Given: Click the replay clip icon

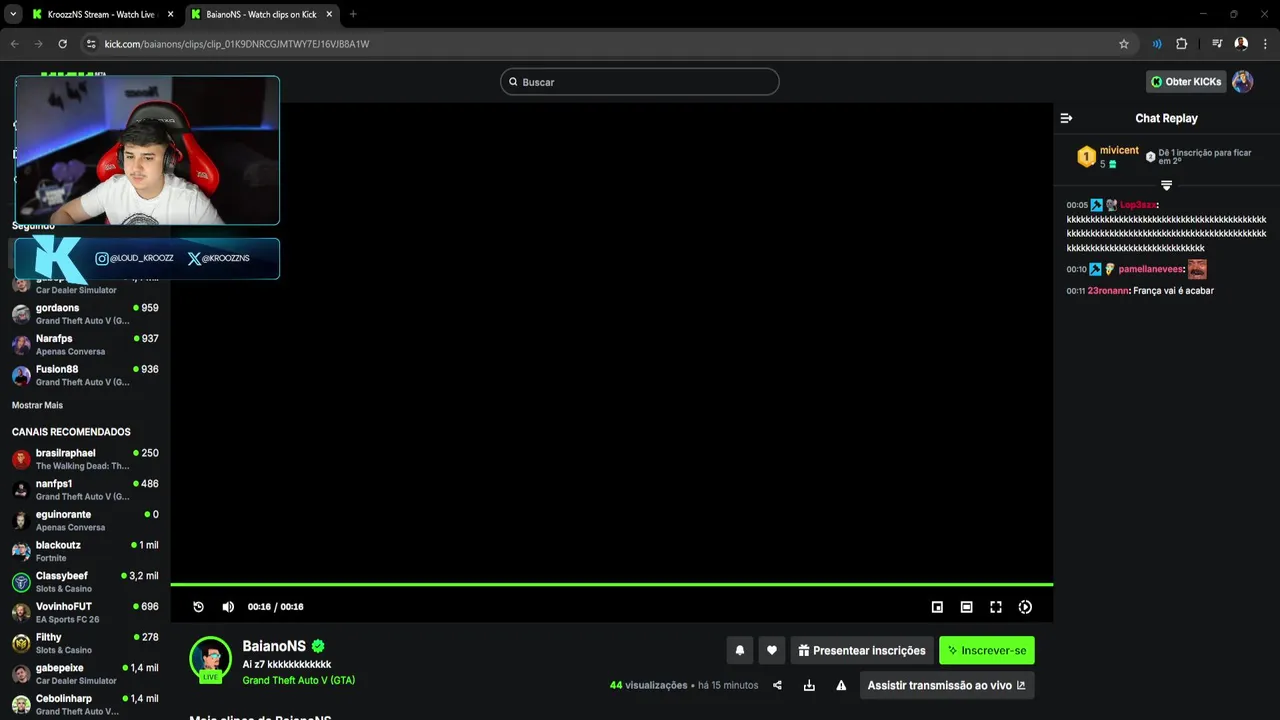Looking at the screenshot, I should click(x=198, y=607).
